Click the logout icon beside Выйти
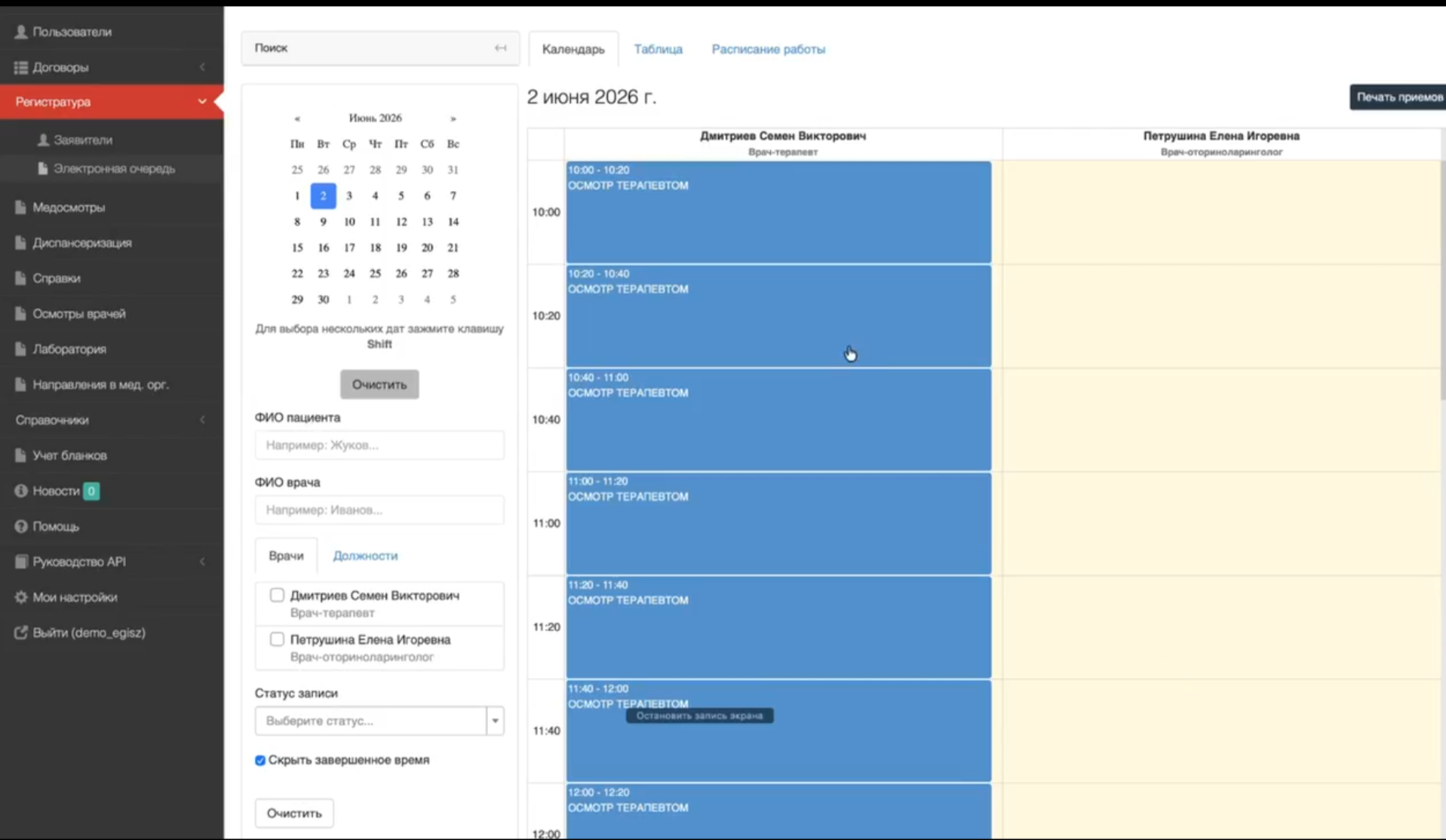Viewport: 1446px width, 840px height. [x=20, y=632]
